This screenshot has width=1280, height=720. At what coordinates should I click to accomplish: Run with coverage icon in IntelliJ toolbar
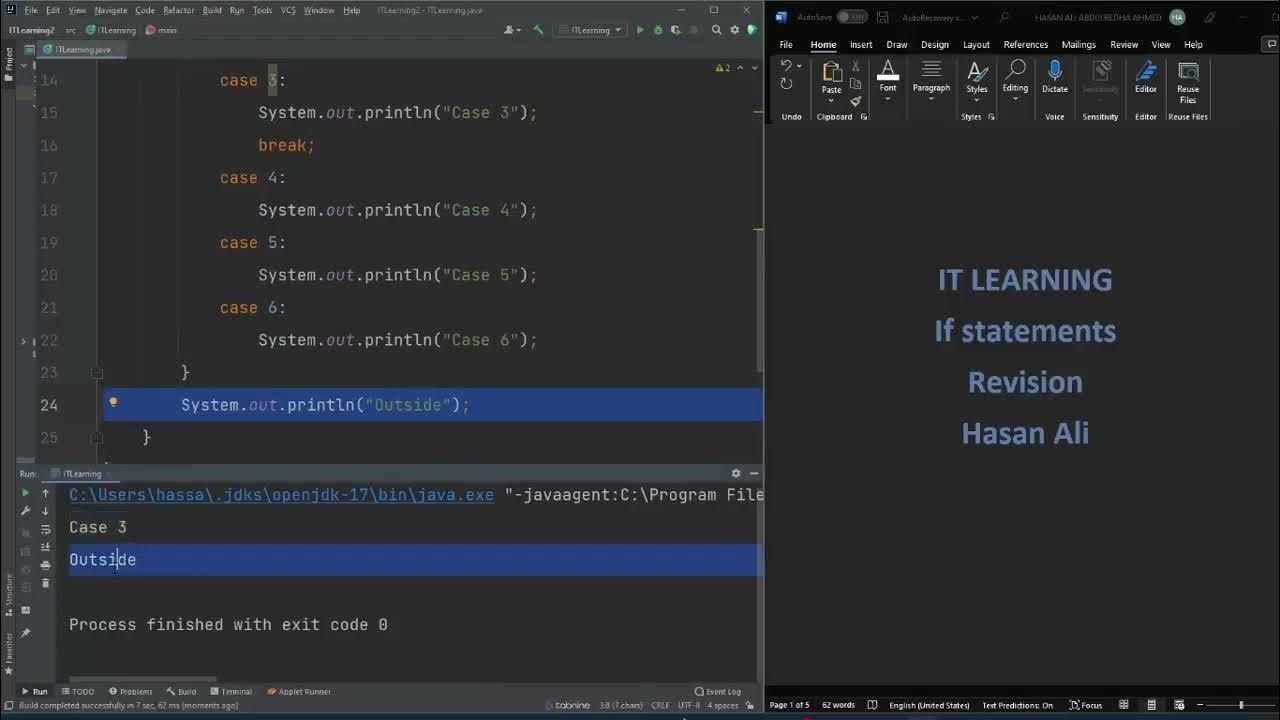pyautogui.click(x=676, y=30)
